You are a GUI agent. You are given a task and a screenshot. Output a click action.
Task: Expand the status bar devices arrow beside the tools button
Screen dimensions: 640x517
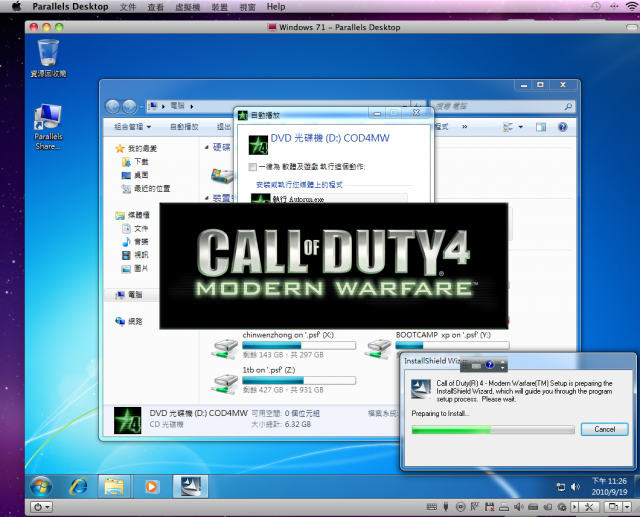(575, 507)
